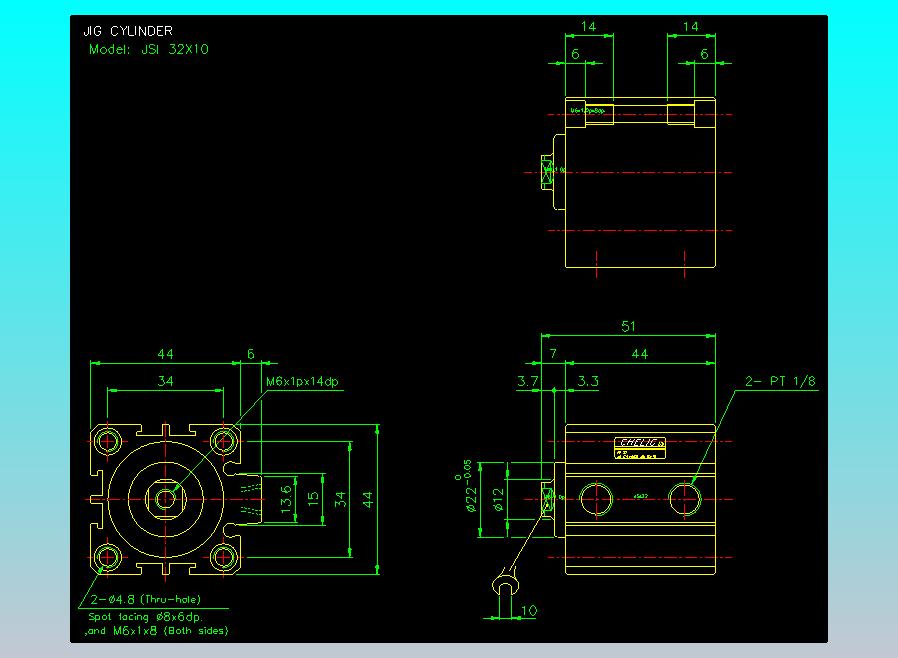Click the "M6x1px14dp" thread callout
Screen dimensions: 898x658
coord(302,381)
